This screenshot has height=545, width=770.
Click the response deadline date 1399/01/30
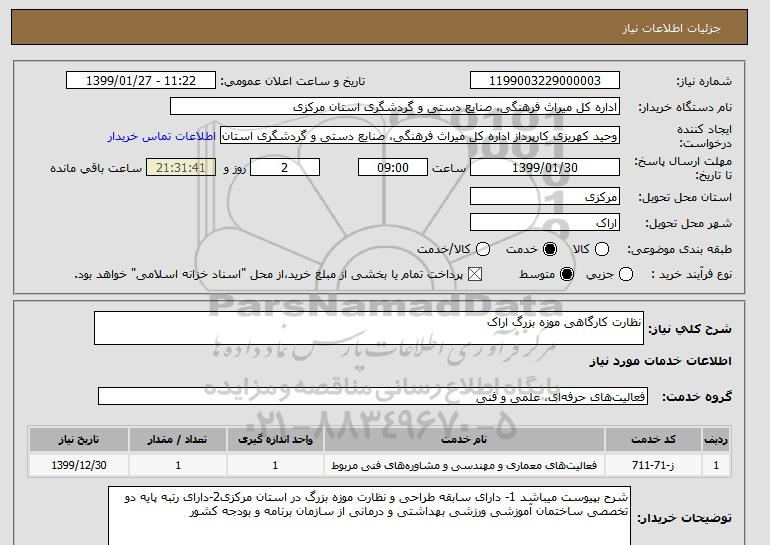pos(545,167)
